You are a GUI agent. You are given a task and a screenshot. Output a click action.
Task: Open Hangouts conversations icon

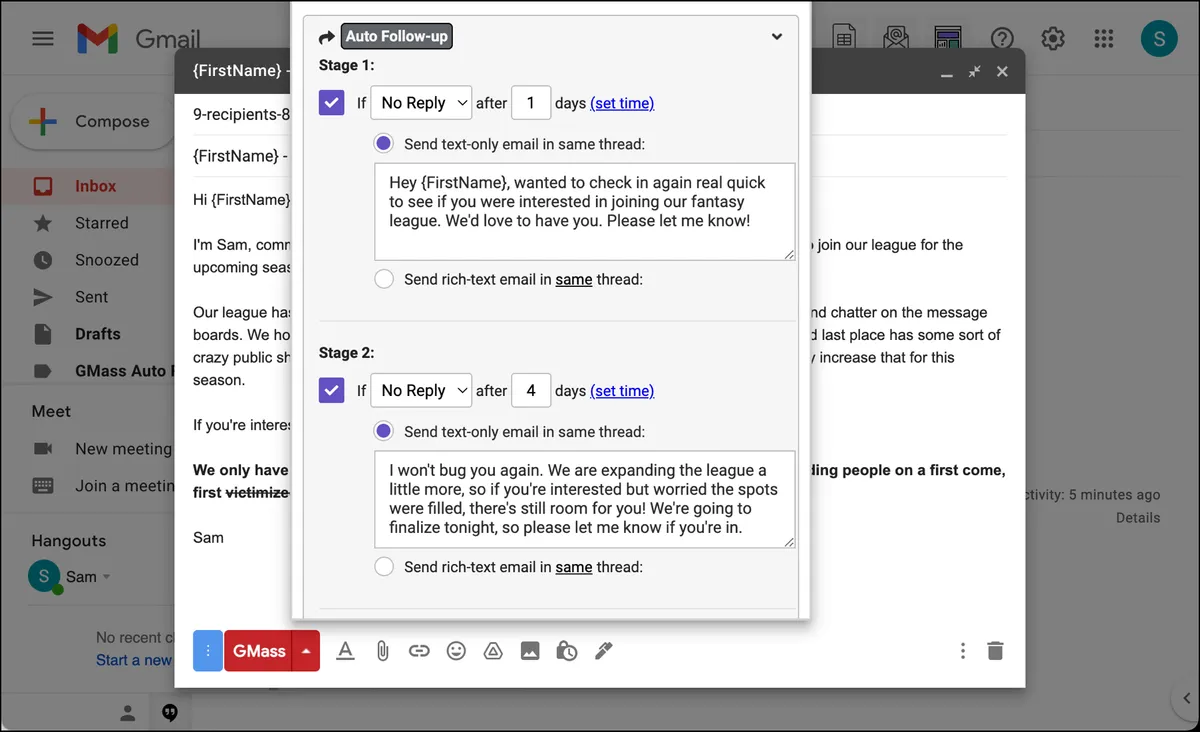pos(170,713)
